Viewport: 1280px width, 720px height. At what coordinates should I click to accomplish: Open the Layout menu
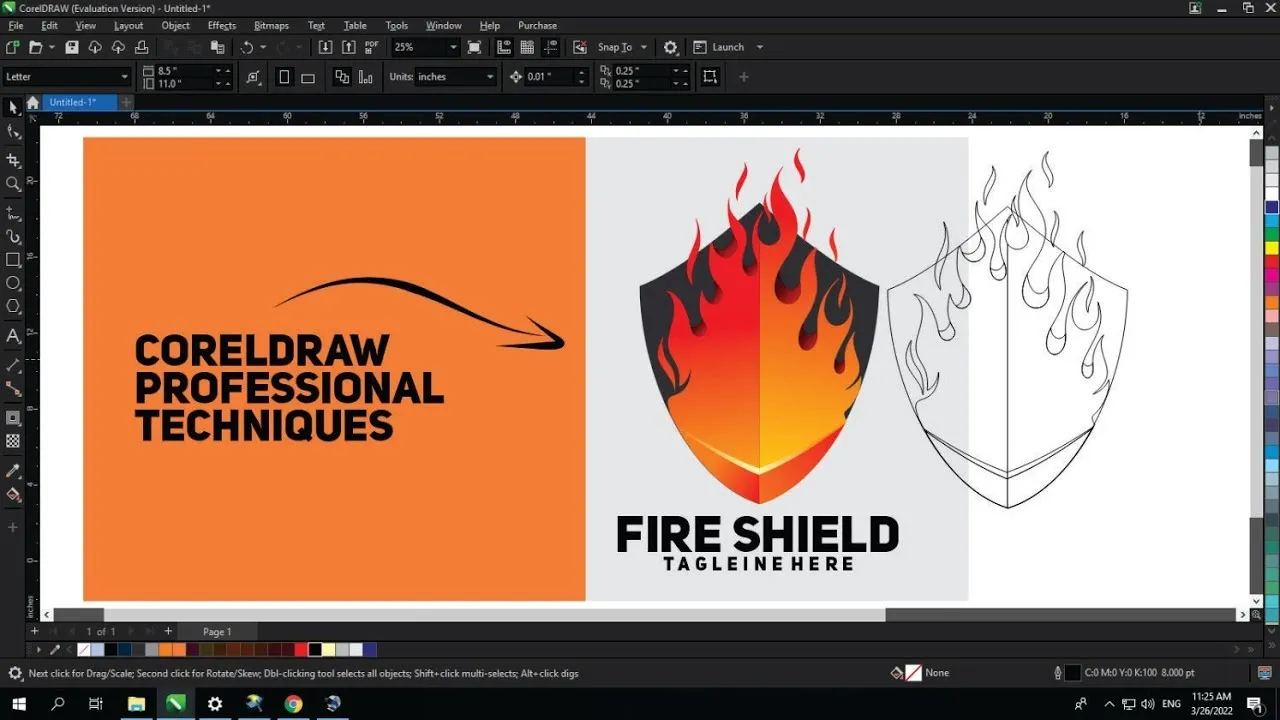128,25
